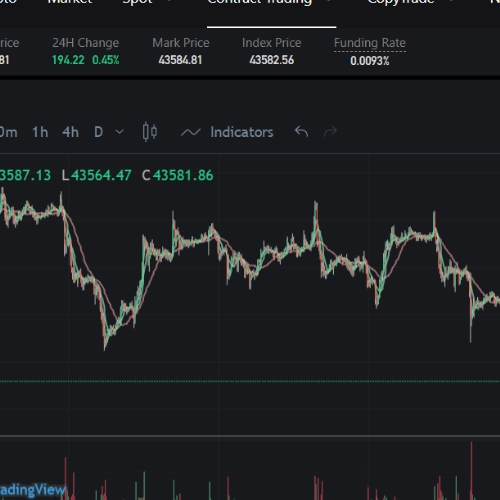Screen dimensions: 500x500
Task: Click the TradingView logo link
Action: [x=32, y=490]
